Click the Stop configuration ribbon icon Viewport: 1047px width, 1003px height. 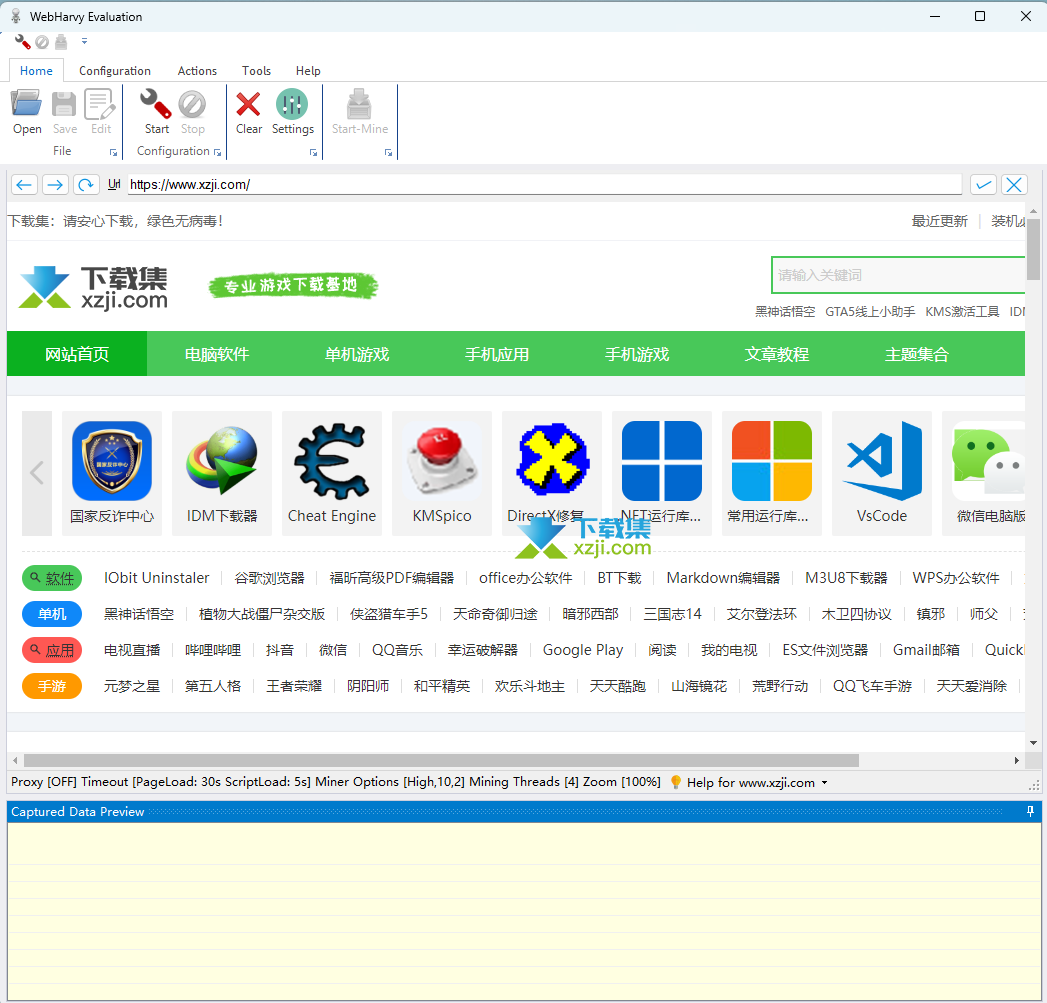(192, 112)
